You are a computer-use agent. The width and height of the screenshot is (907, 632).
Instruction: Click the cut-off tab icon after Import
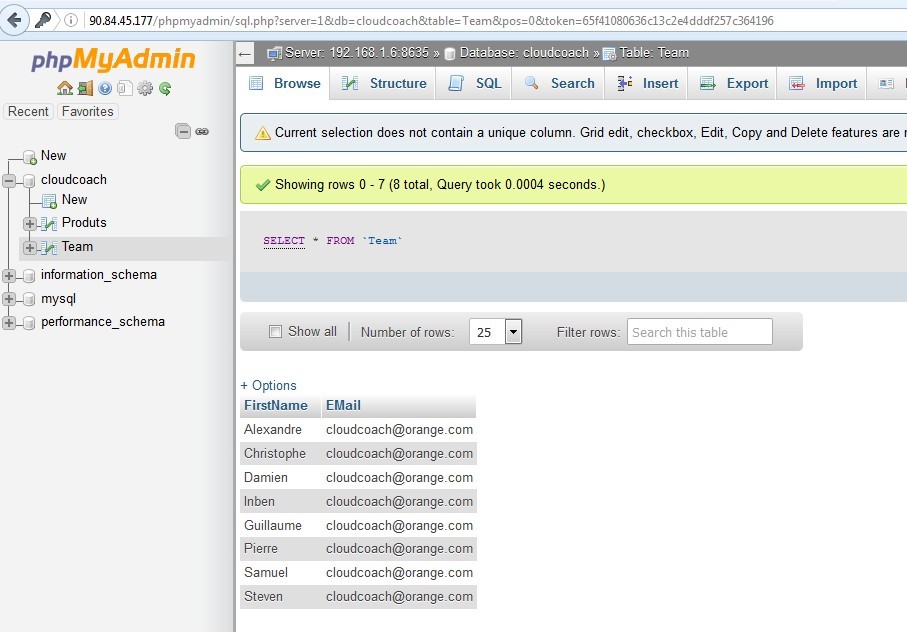[x=886, y=84]
